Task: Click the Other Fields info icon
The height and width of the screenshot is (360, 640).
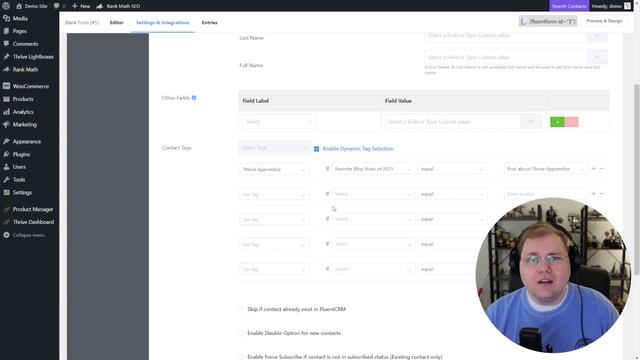Action: click(x=194, y=98)
